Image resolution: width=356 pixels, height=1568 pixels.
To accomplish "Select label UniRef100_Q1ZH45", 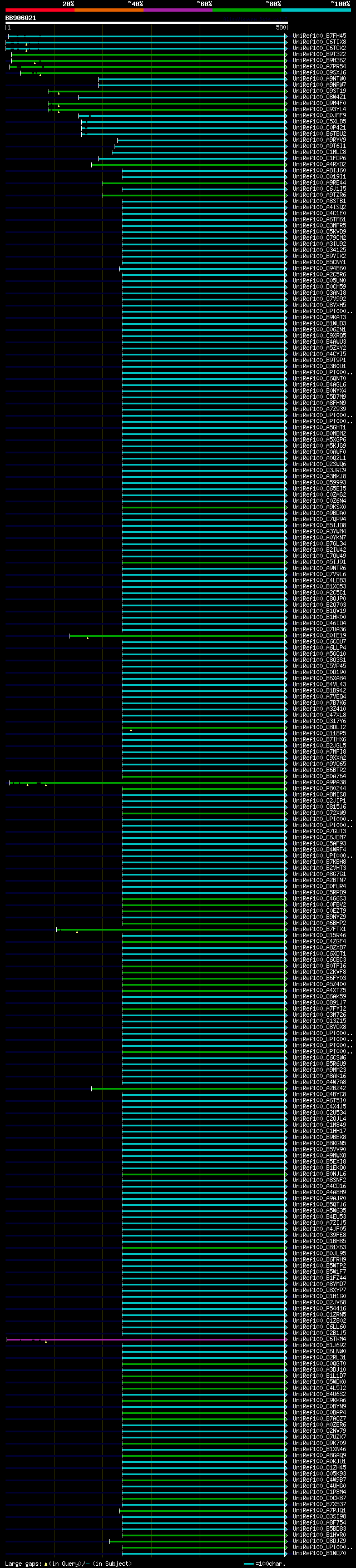I will coord(319,1467).
